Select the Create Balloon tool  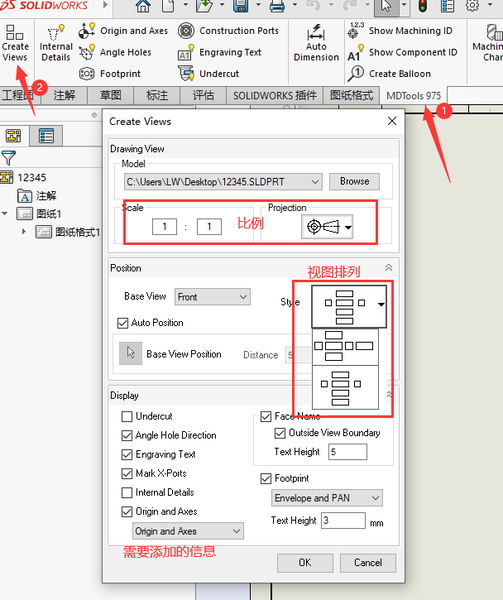pyautogui.click(x=389, y=73)
